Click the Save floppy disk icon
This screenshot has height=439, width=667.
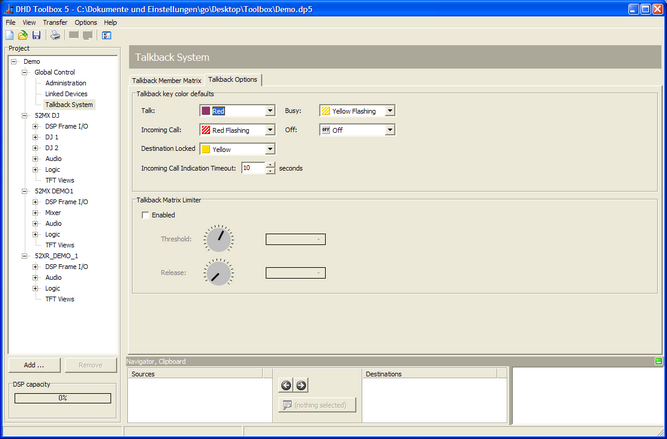click(x=36, y=34)
